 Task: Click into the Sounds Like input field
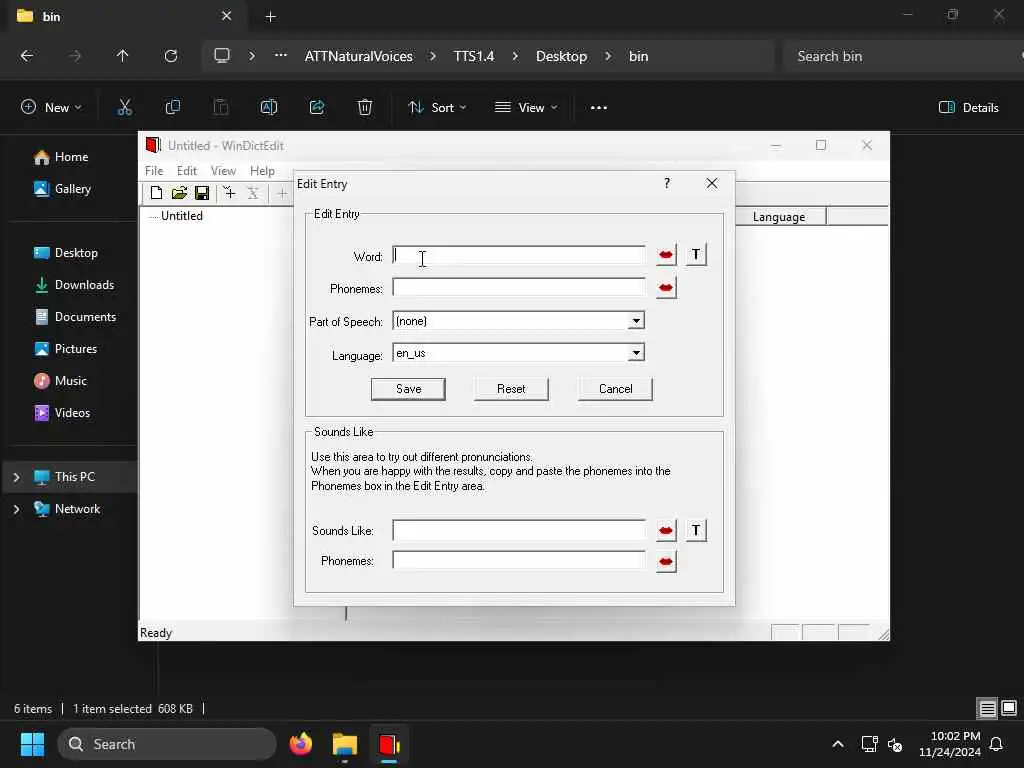tap(519, 530)
